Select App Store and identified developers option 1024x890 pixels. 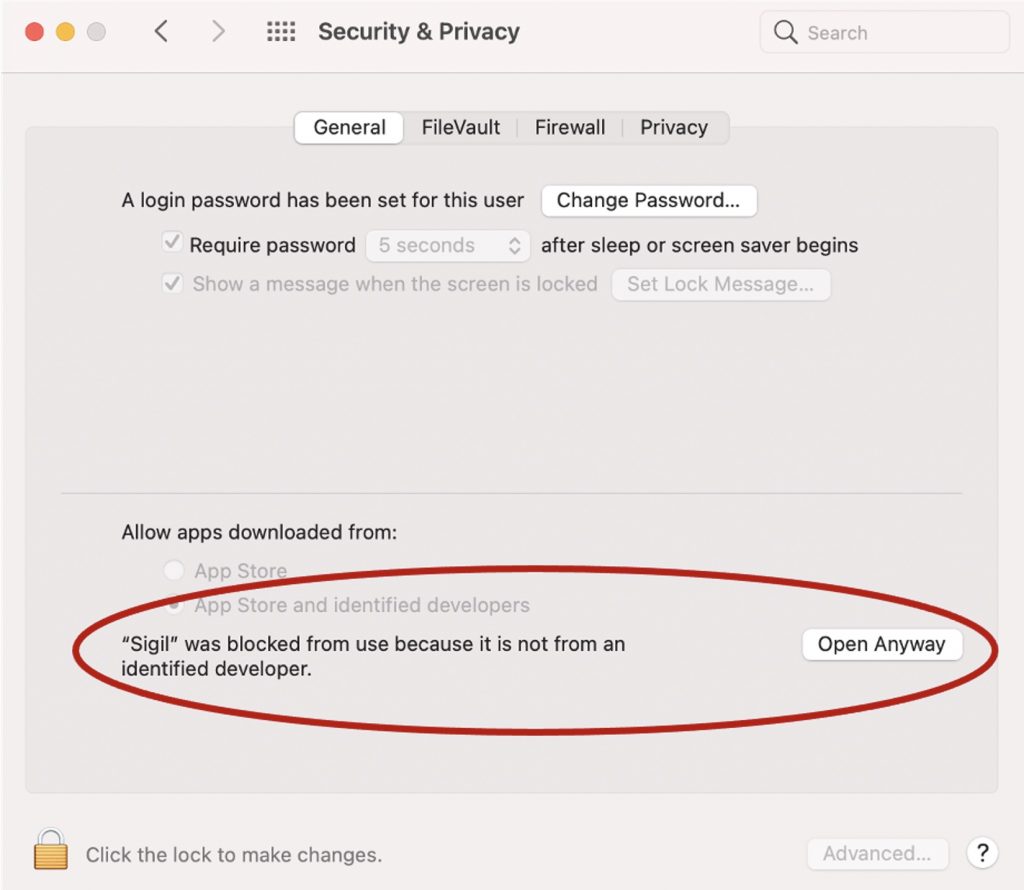(175, 605)
